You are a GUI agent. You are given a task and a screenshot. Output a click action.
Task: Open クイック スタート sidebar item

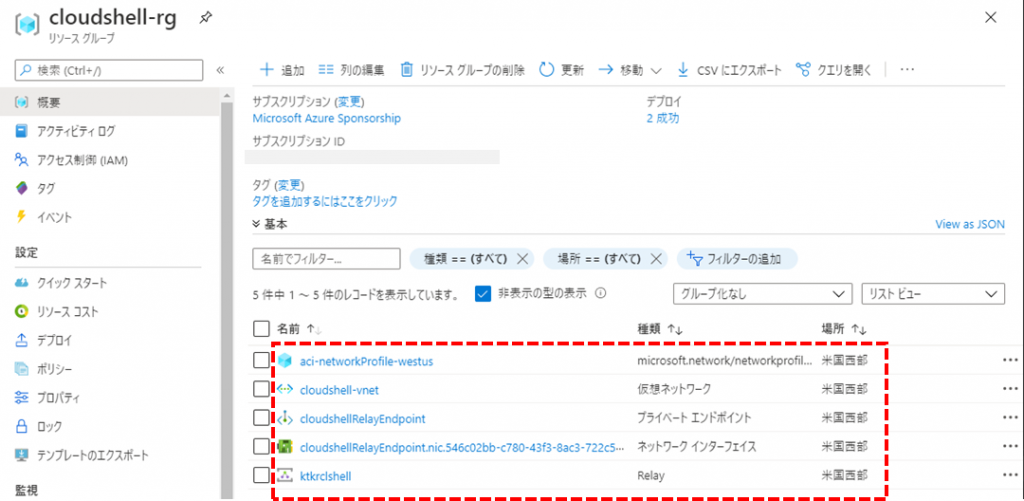[x=72, y=283]
